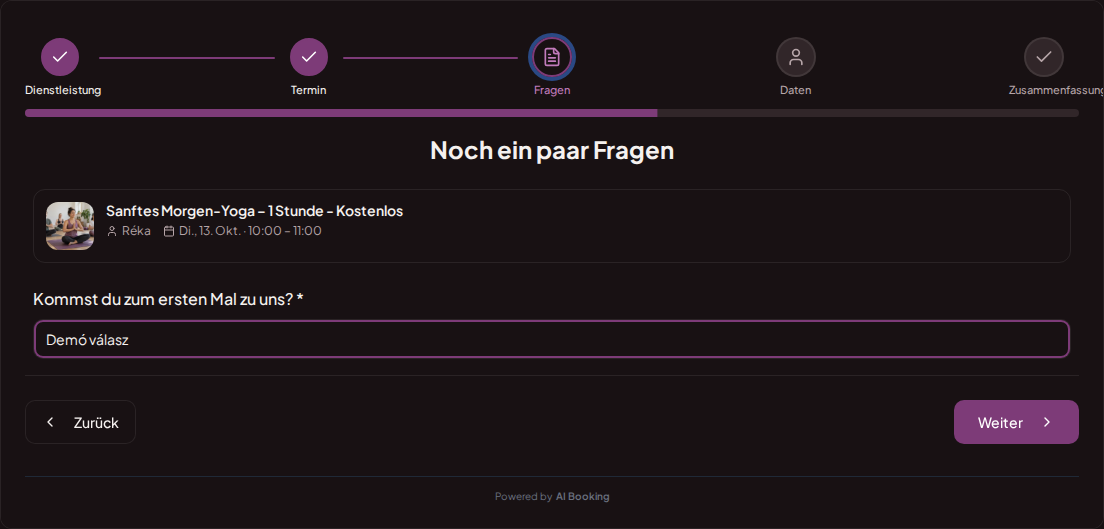Viewport: 1104px width, 529px height.
Task: Click the Termin step label
Action: pyautogui.click(x=308, y=90)
